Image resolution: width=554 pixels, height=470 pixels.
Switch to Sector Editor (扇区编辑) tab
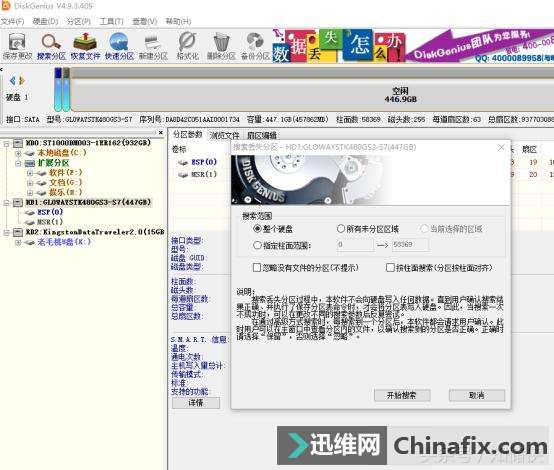(x=262, y=135)
